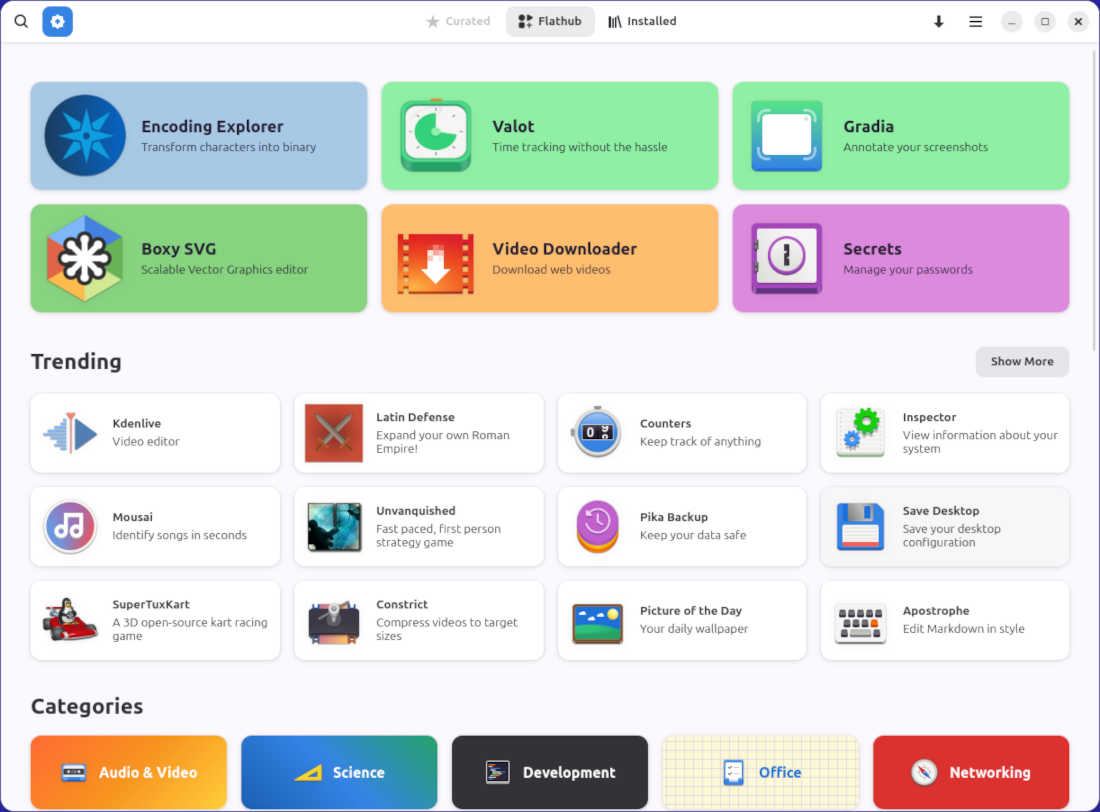Click the Valot timer icon
The width and height of the screenshot is (1100, 812).
coord(436,136)
